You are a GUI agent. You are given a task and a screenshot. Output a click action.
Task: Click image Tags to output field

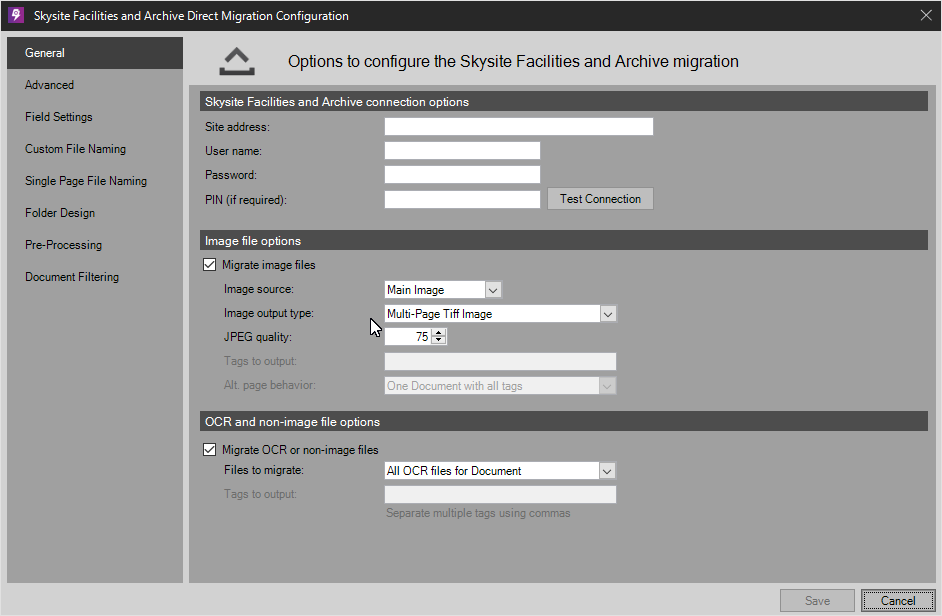tap(500, 361)
